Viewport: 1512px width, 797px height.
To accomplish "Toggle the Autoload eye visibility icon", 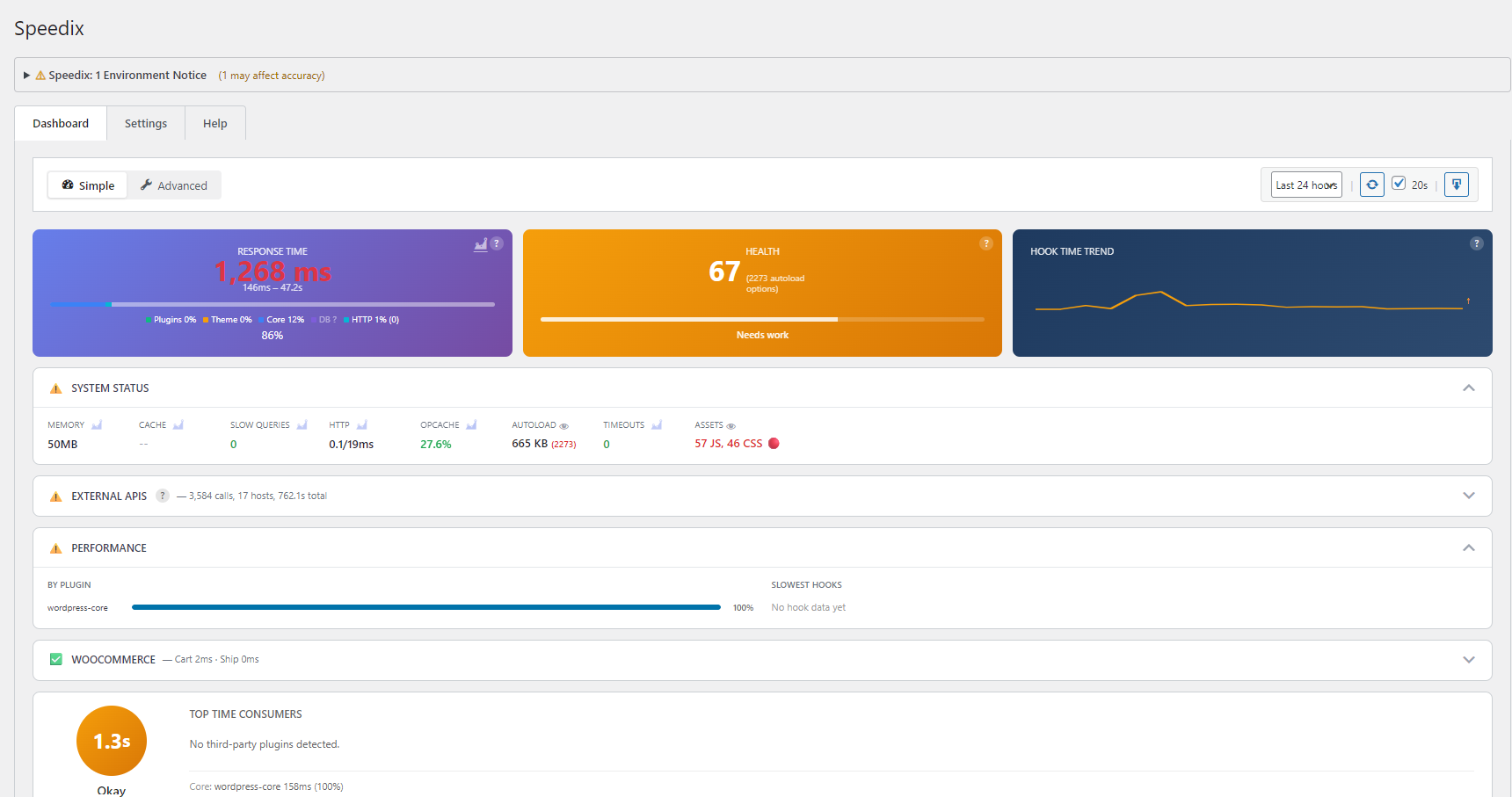I will point(564,425).
